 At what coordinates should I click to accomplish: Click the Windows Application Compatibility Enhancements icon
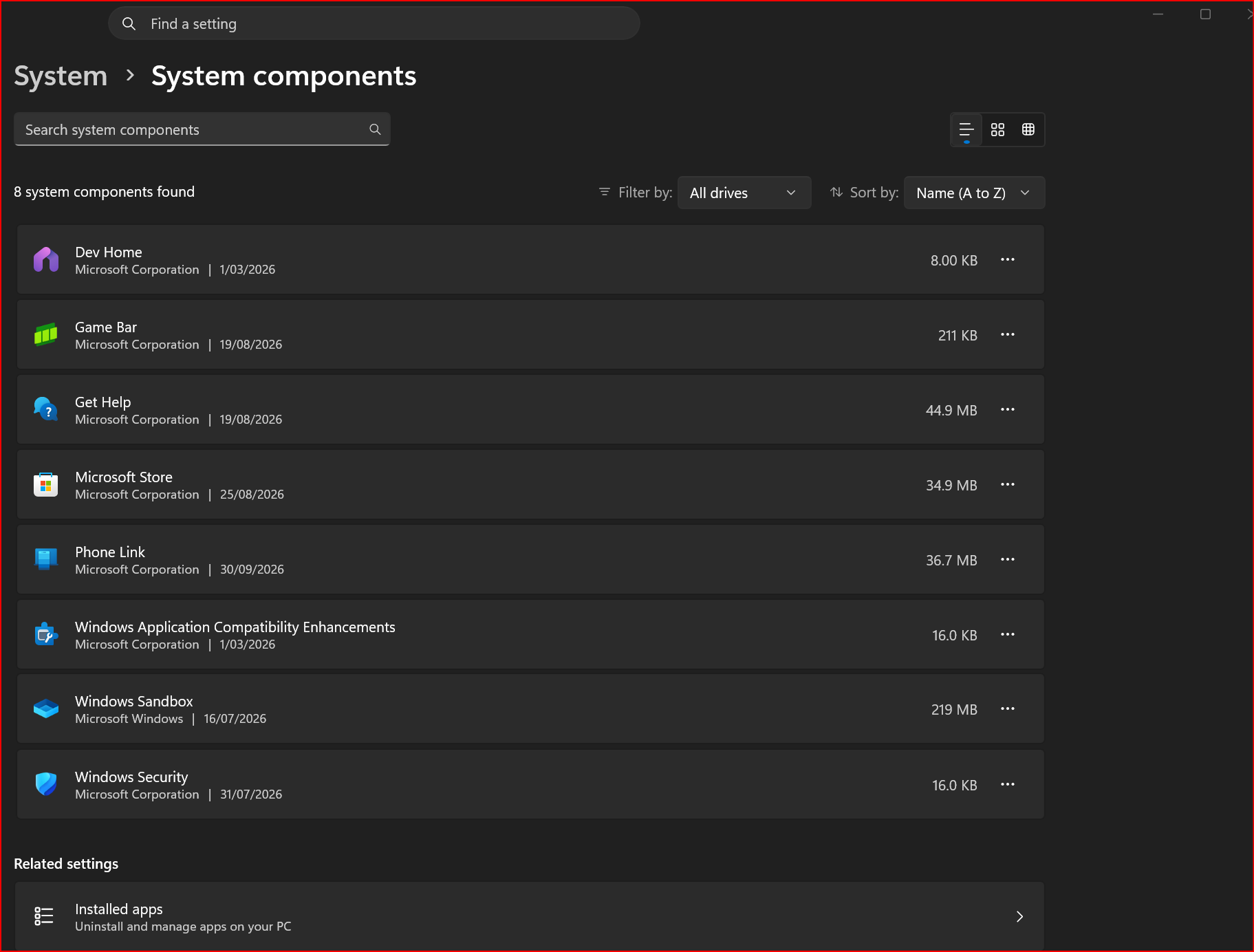pyautogui.click(x=46, y=635)
